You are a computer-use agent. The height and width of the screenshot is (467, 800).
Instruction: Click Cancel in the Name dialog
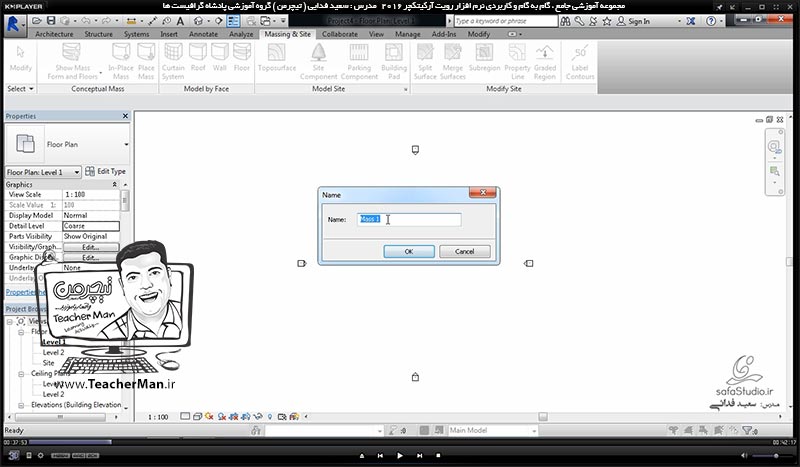[x=464, y=251]
